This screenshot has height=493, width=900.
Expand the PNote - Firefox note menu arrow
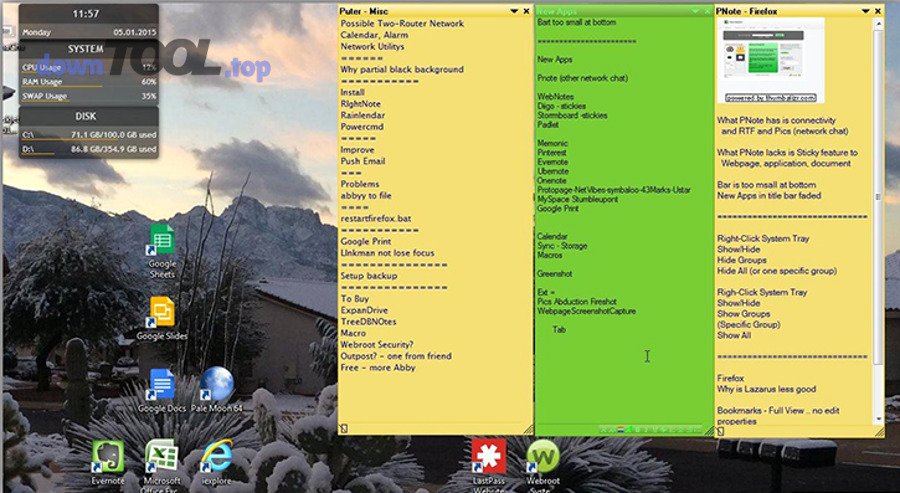[866, 10]
